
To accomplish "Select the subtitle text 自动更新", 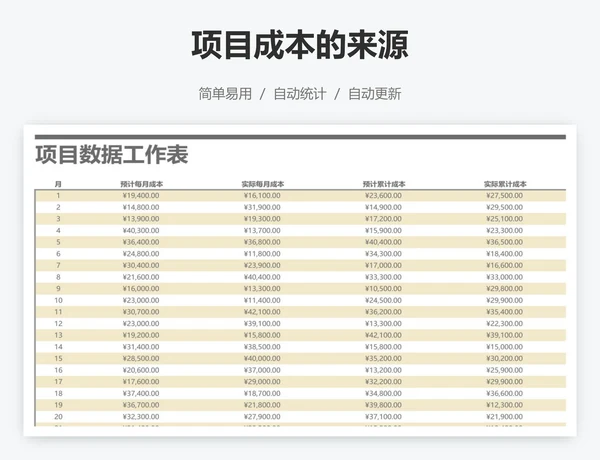I will pos(375,94).
